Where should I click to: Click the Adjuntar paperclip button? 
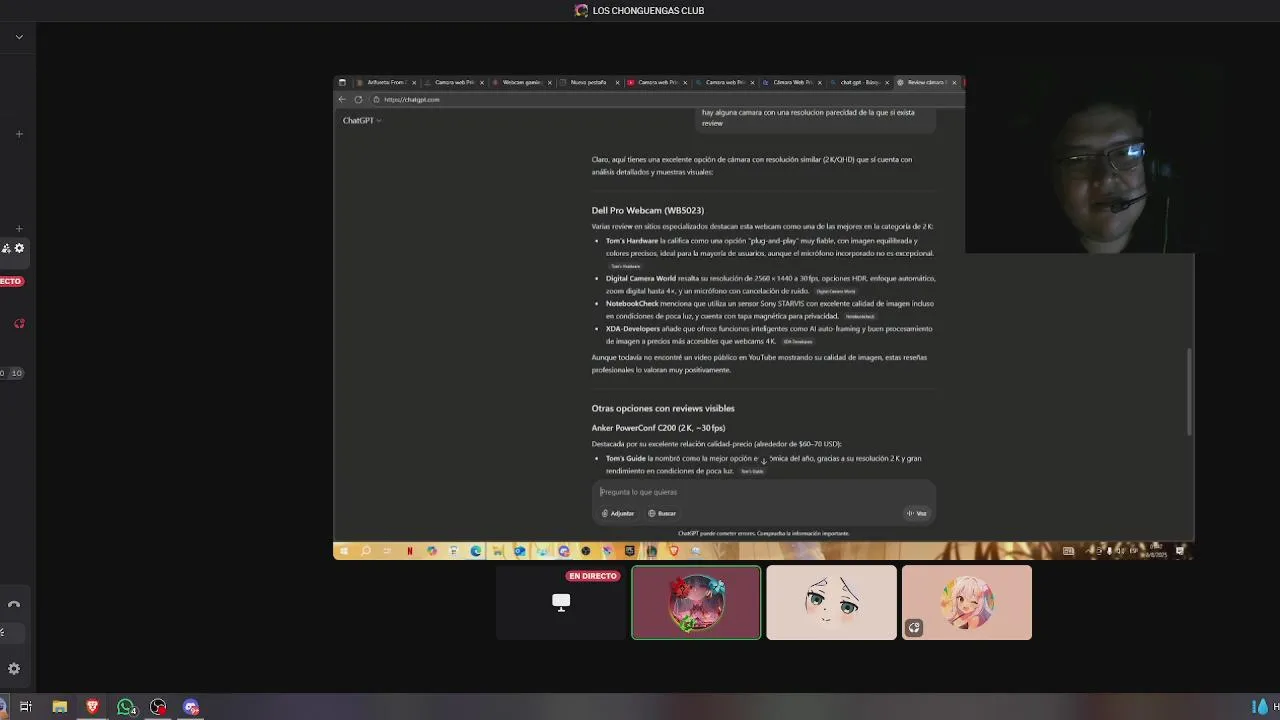618,513
